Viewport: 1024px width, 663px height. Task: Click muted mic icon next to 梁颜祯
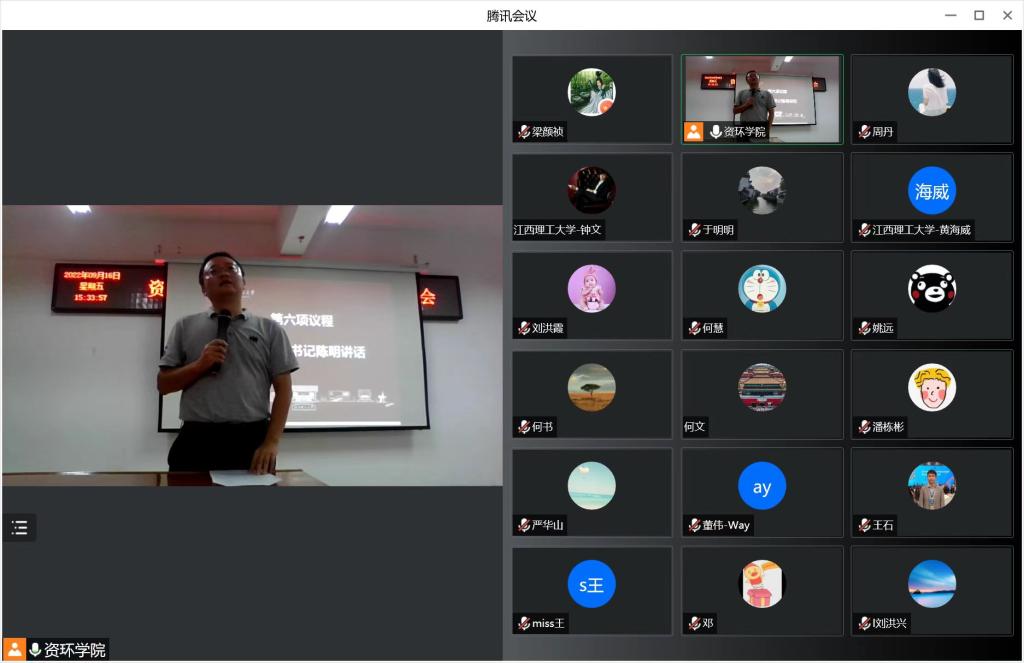[524, 132]
